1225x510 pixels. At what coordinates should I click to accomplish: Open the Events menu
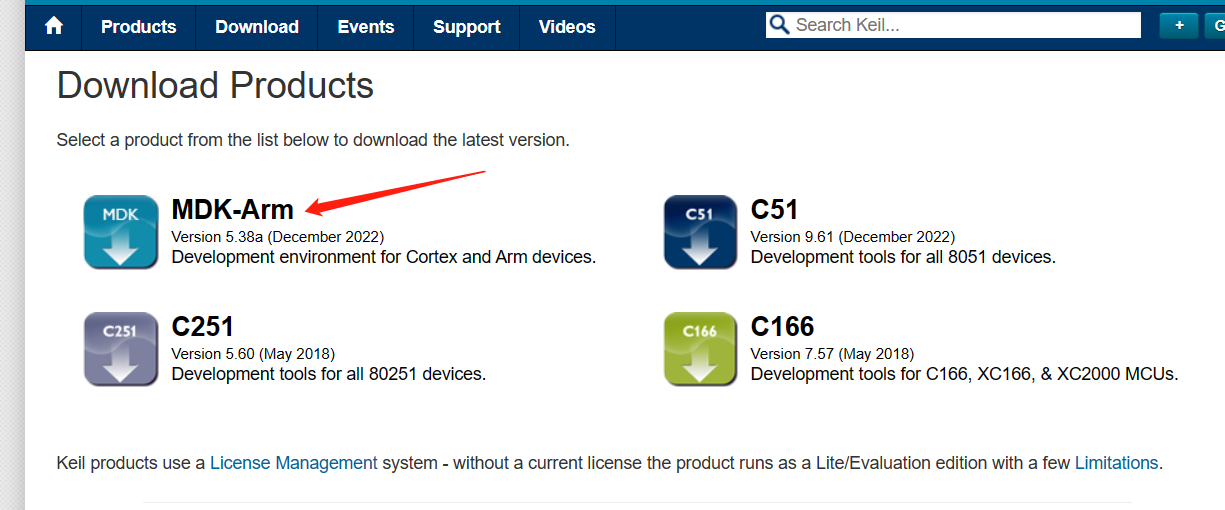[x=366, y=27]
